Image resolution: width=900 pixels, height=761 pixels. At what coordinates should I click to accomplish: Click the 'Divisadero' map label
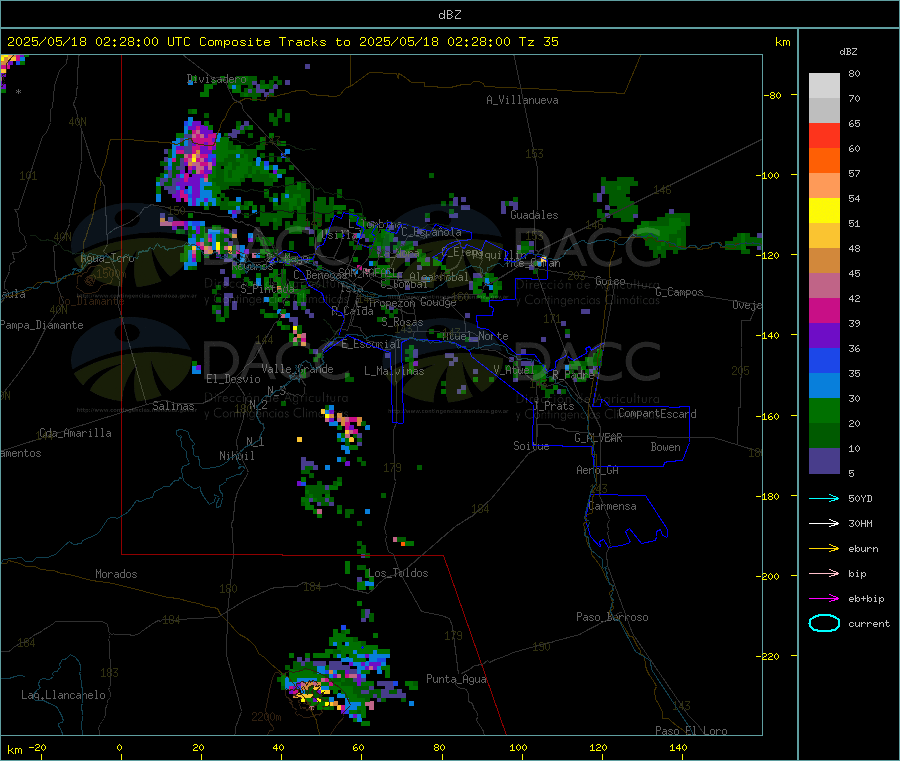[x=216, y=79]
